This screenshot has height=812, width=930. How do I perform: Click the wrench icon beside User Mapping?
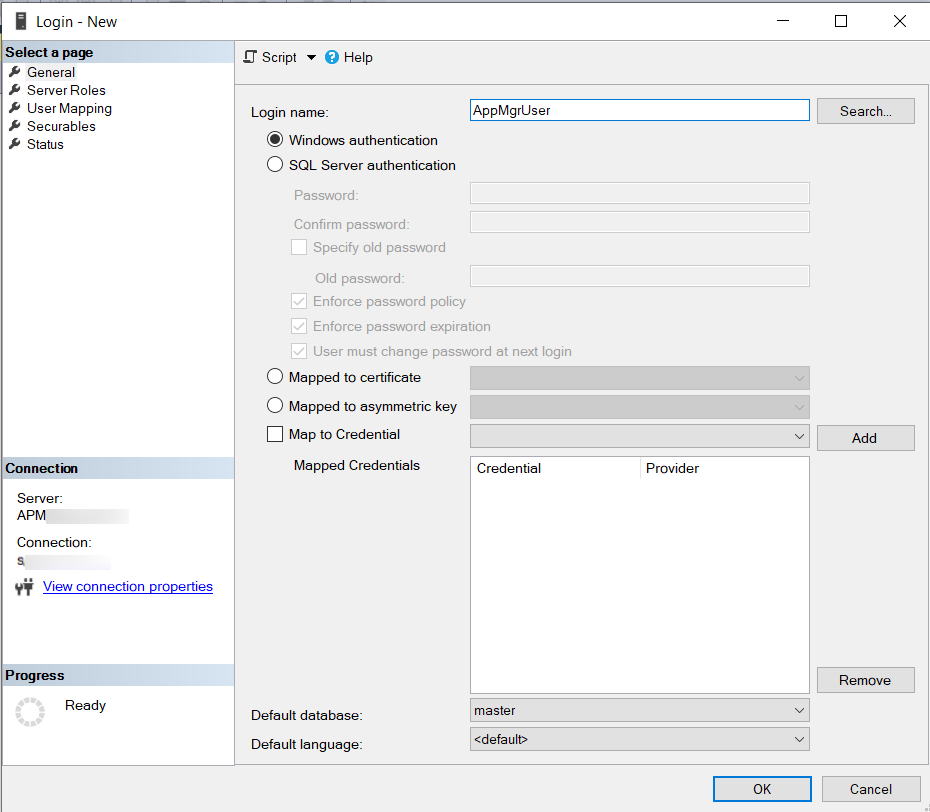coord(15,108)
